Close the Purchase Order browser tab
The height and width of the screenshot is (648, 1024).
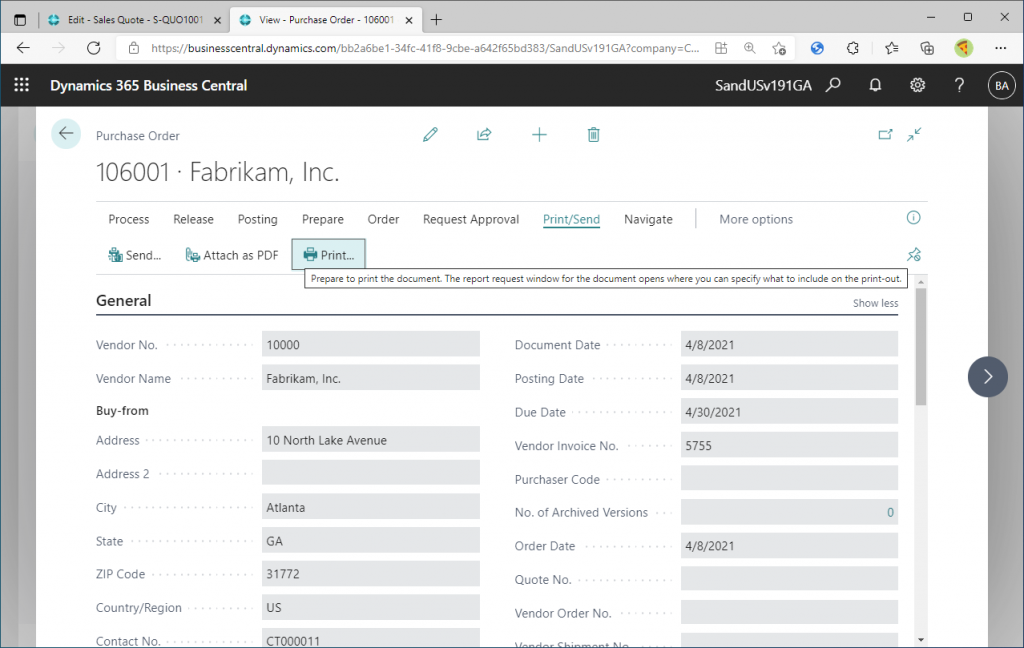pos(409,20)
